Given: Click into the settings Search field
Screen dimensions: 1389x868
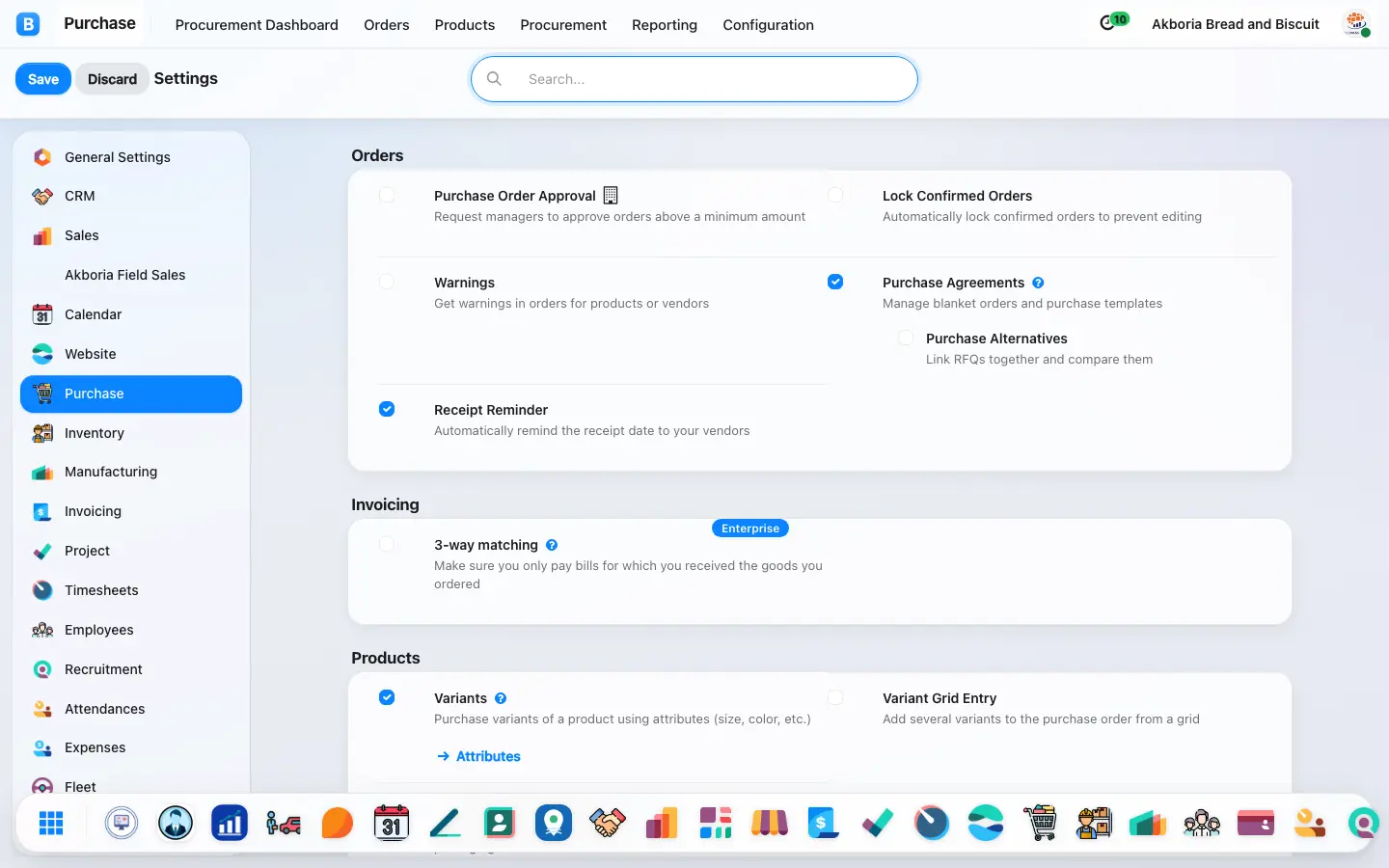Looking at the screenshot, I should coord(694,79).
